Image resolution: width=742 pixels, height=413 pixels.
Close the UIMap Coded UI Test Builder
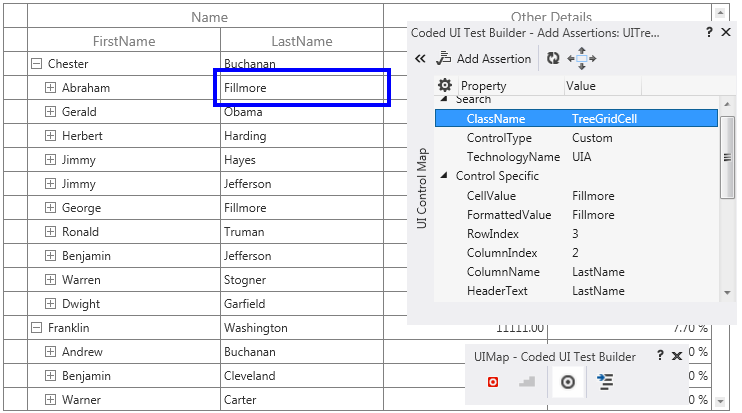pos(677,356)
